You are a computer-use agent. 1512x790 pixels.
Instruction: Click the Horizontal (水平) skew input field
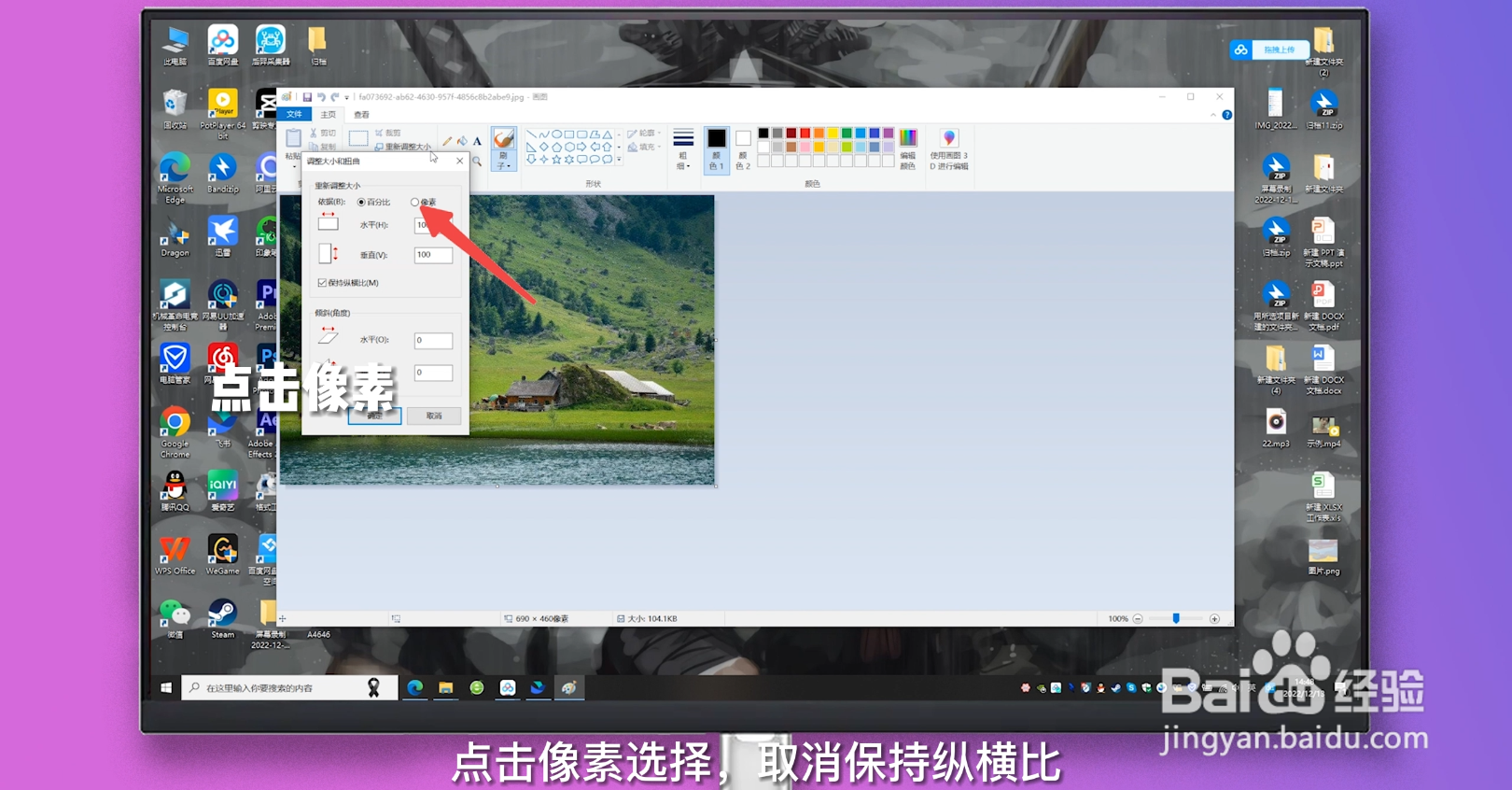coord(433,341)
